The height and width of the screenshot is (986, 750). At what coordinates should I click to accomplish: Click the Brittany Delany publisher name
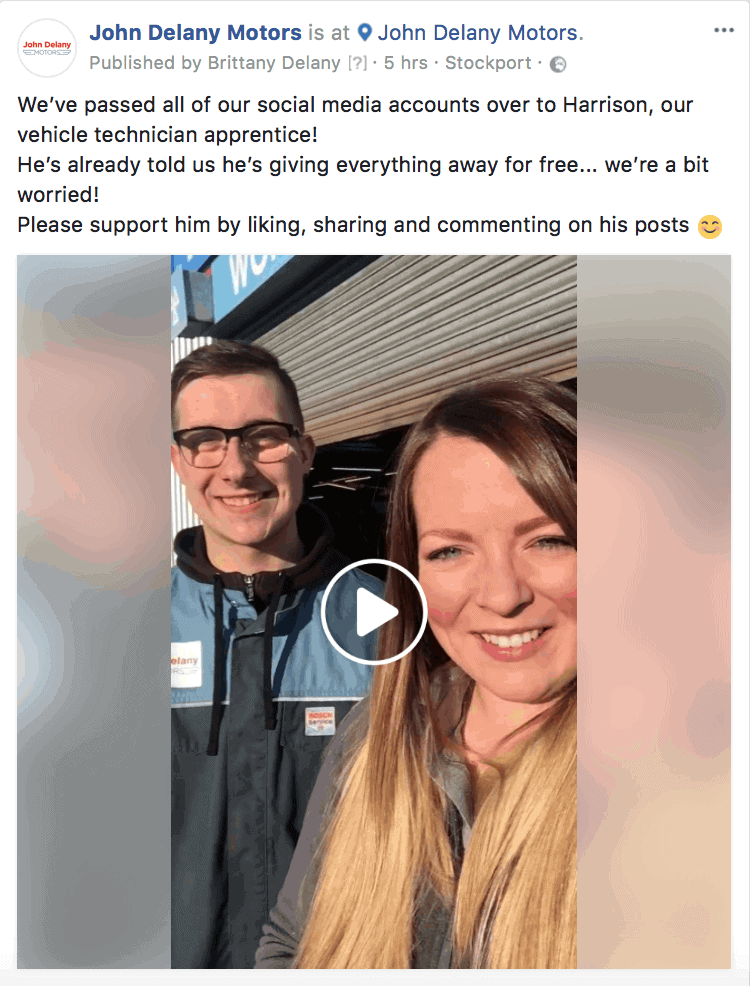[x=274, y=63]
